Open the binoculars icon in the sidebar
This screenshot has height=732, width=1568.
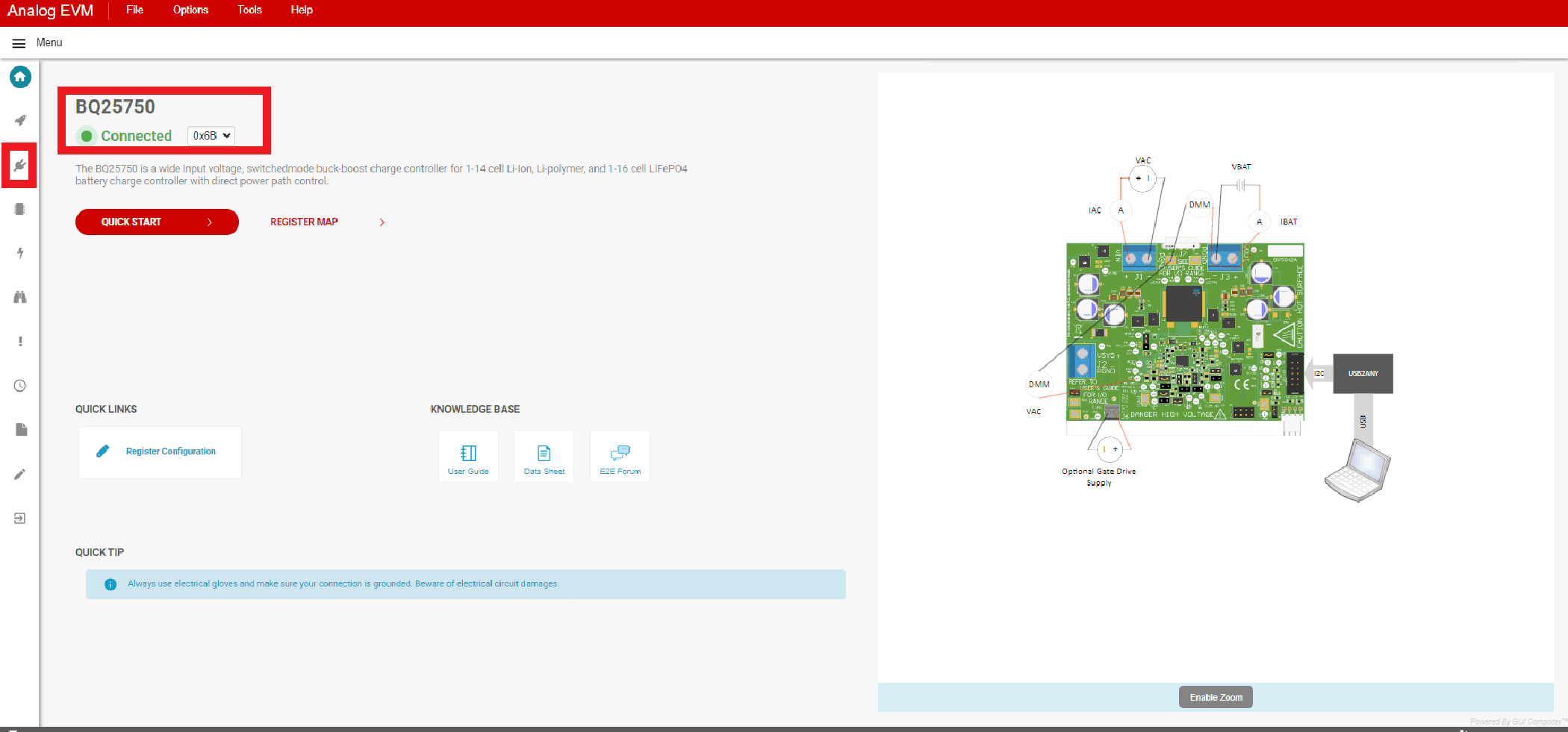click(20, 297)
